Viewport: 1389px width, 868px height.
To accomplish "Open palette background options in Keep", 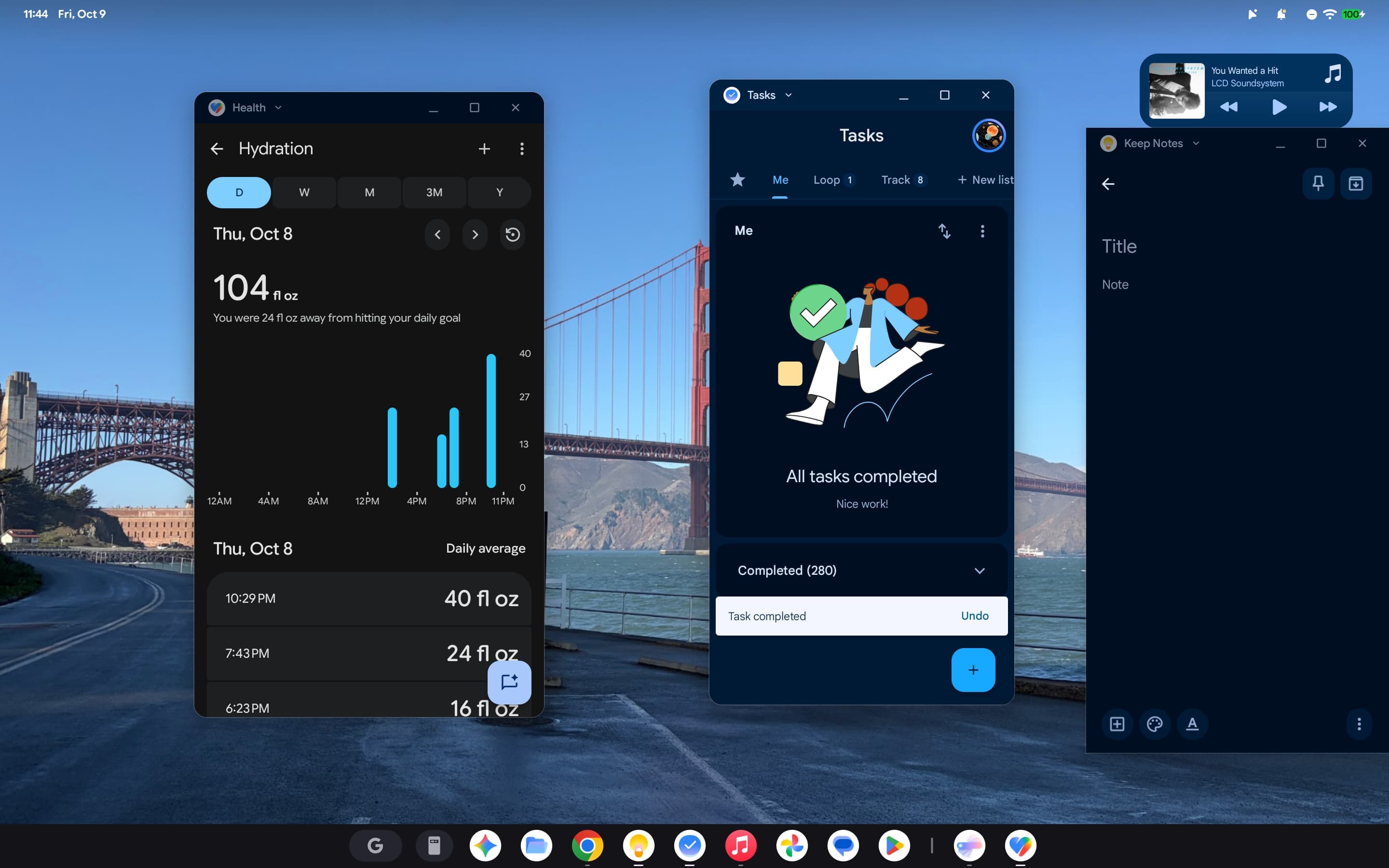I will pyautogui.click(x=1155, y=724).
